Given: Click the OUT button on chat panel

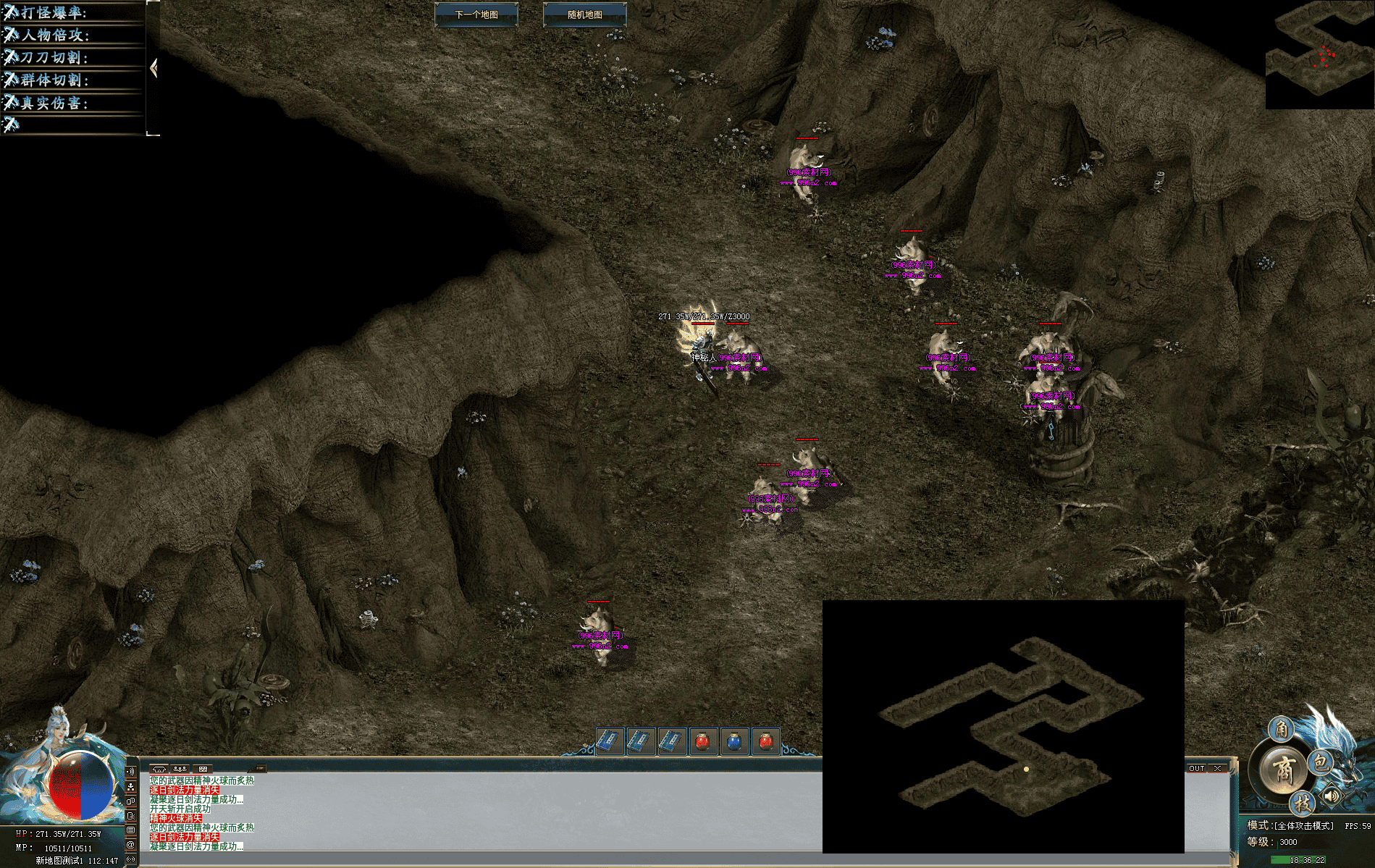Looking at the screenshot, I should [1197, 768].
